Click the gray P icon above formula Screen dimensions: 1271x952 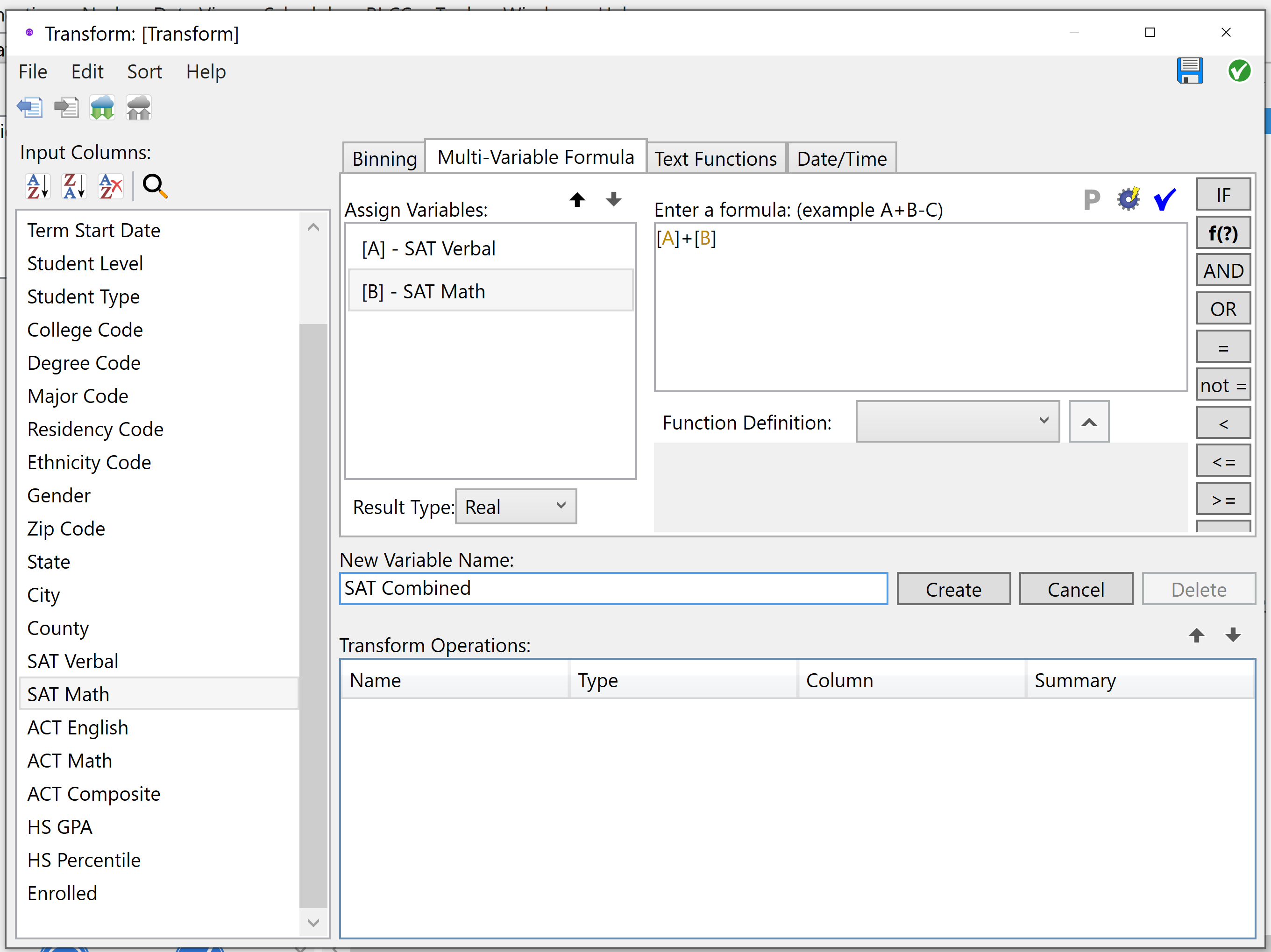[1091, 200]
